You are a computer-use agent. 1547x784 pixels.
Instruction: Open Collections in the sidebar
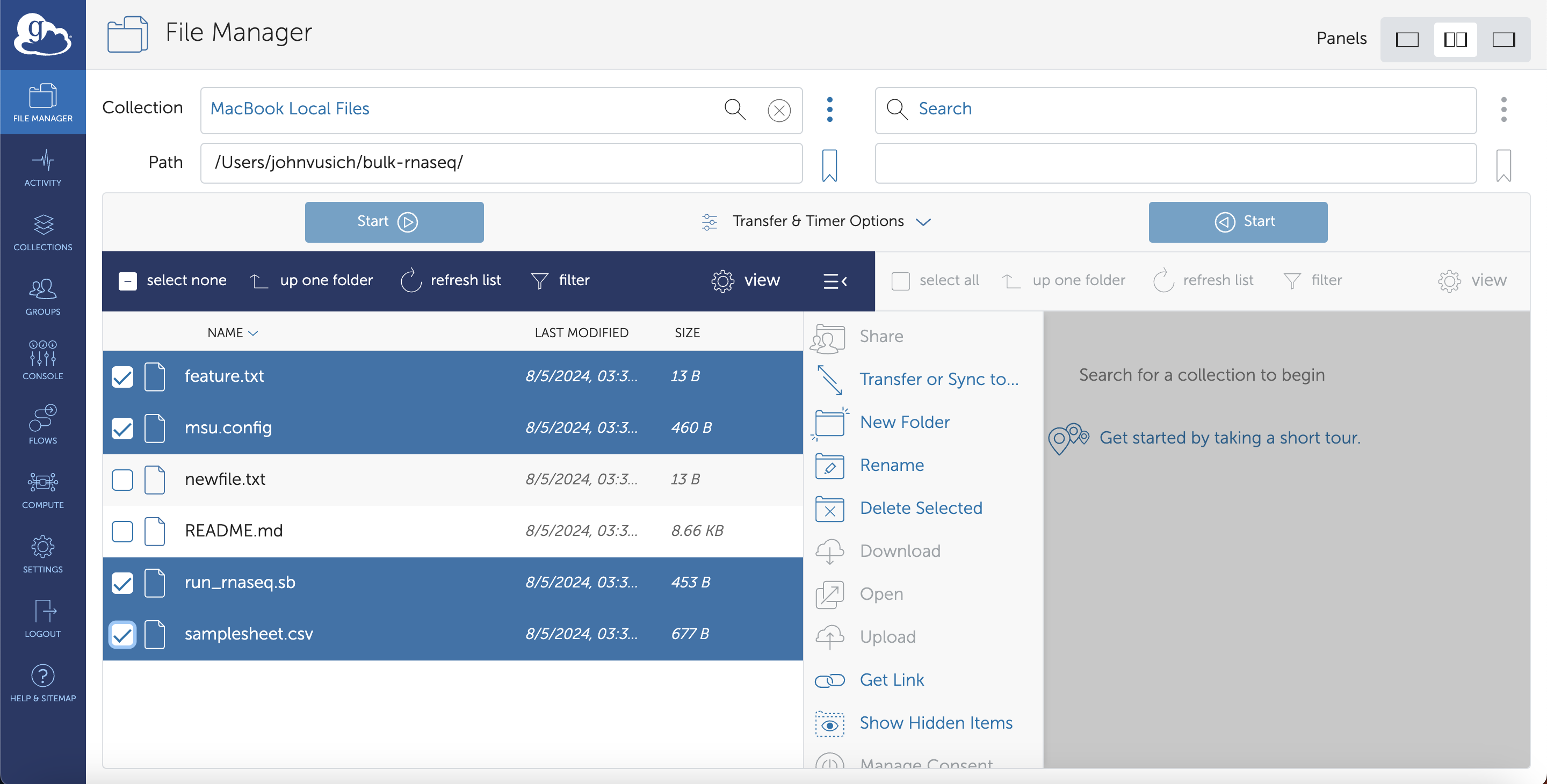click(42, 233)
